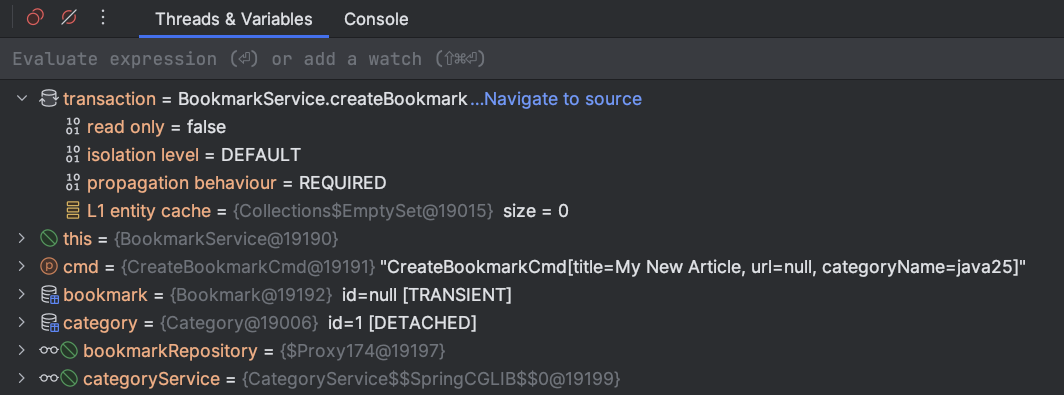1064x395 pixels.
Task: Select the Threads & Variables tab
Action: tap(234, 19)
